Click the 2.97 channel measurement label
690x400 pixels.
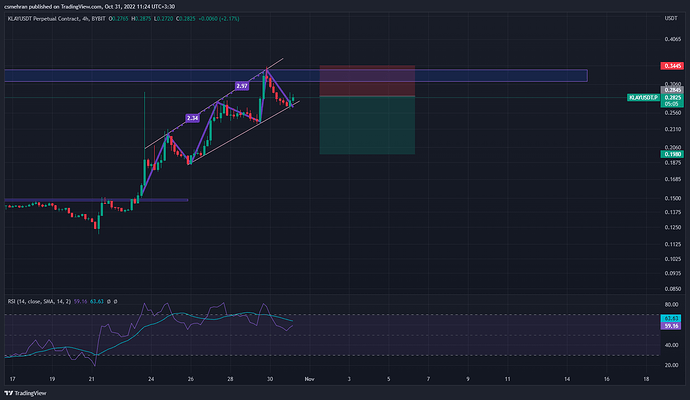click(x=242, y=86)
